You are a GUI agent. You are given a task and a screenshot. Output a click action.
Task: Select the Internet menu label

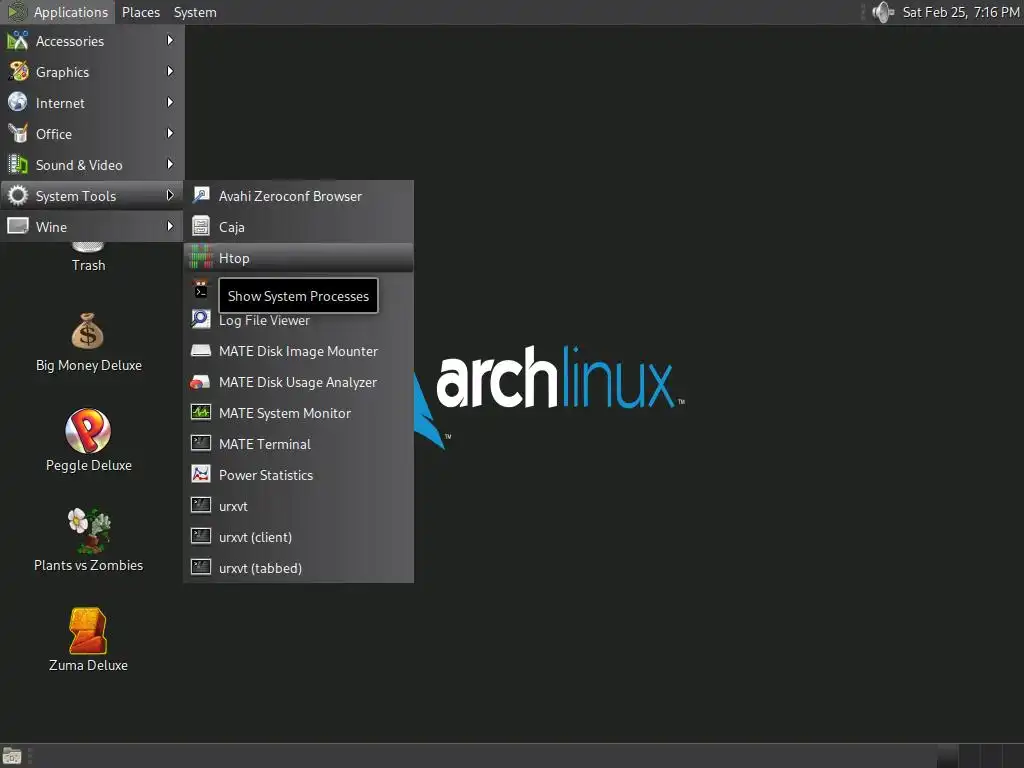tap(60, 103)
